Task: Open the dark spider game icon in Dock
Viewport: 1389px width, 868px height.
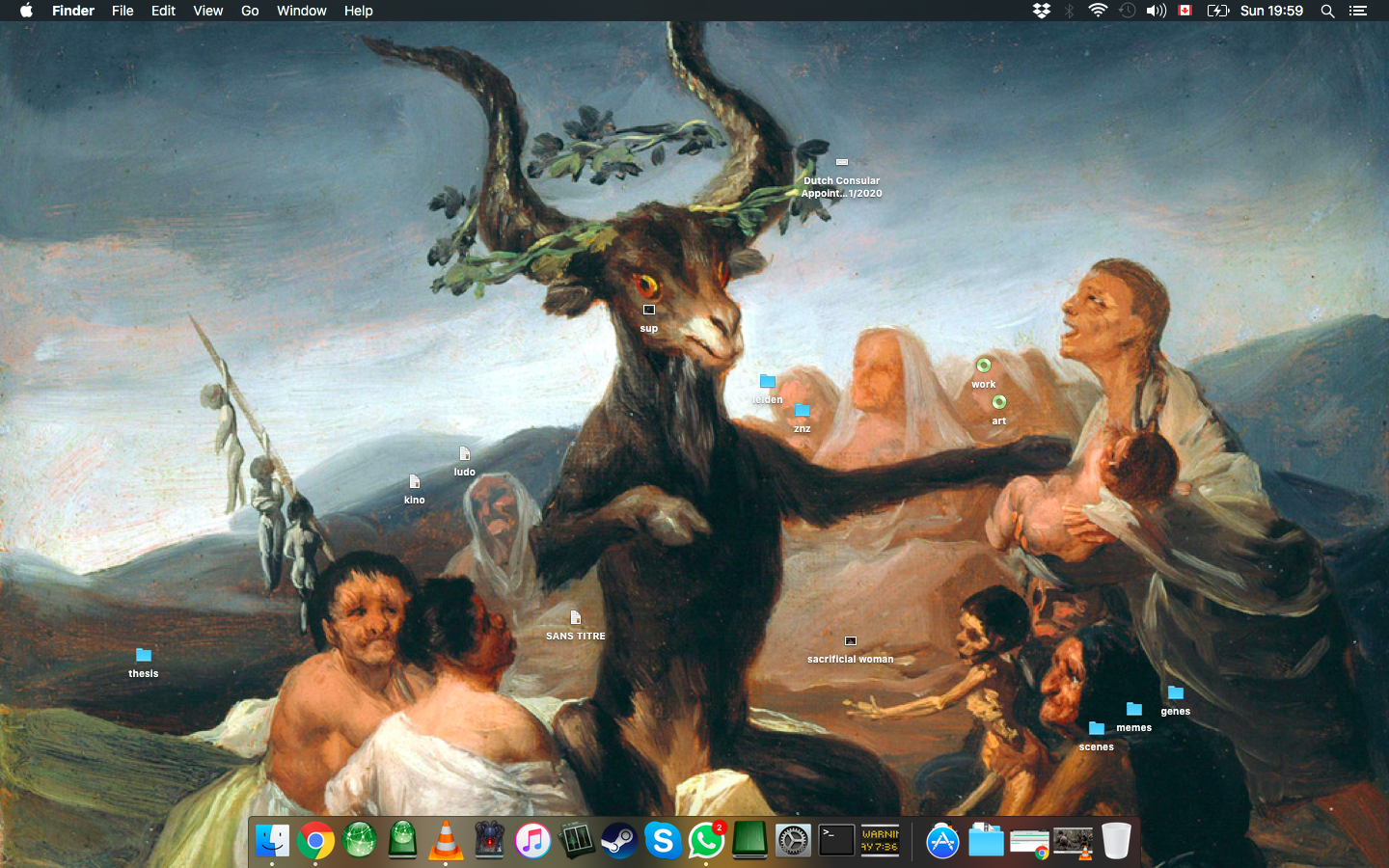Action: click(x=489, y=841)
